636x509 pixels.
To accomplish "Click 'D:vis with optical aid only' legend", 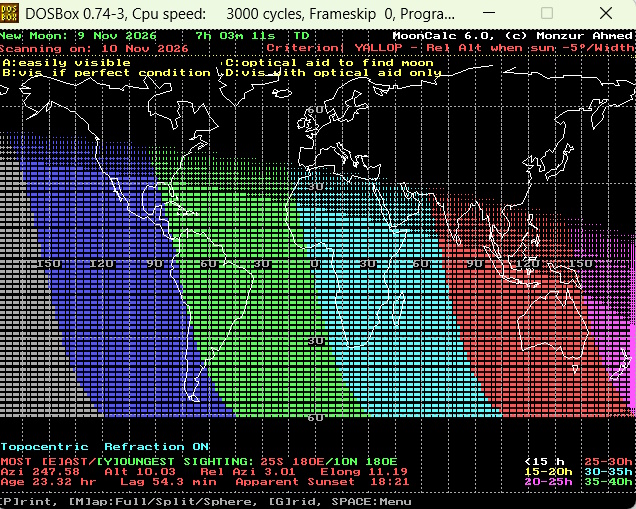I will 333,73.
